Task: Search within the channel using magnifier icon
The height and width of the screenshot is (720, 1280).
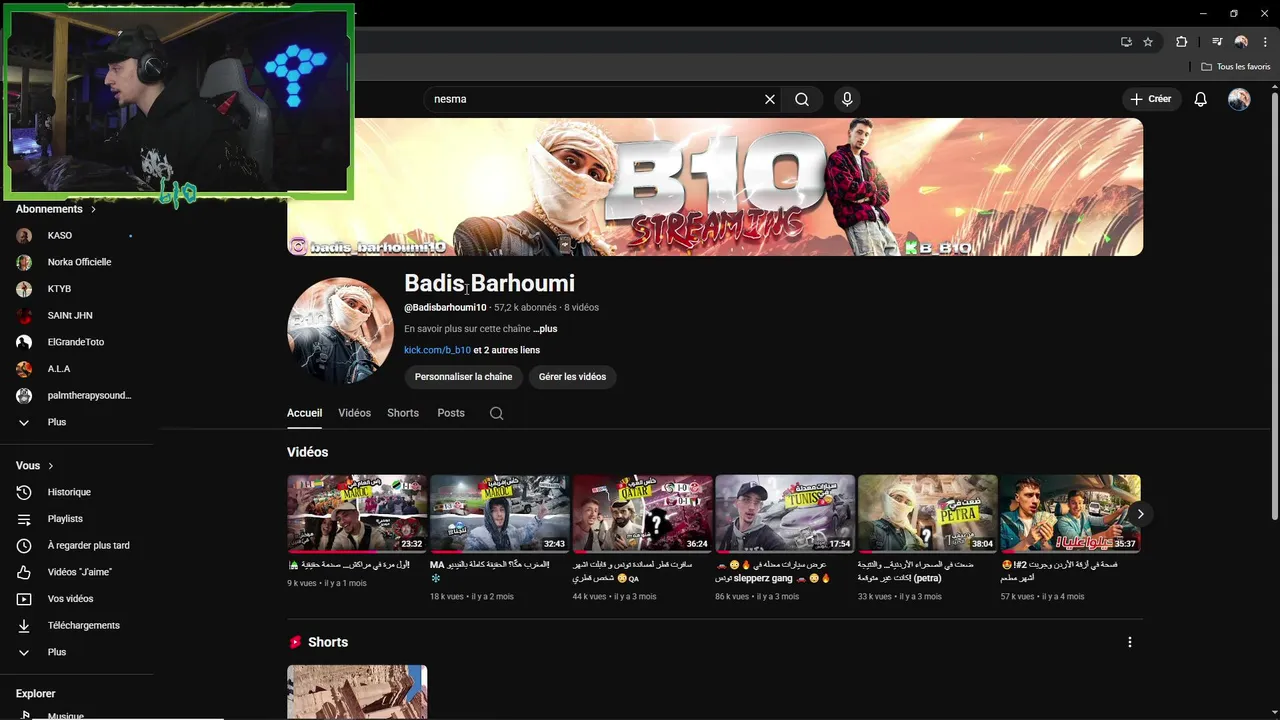Action: click(496, 413)
